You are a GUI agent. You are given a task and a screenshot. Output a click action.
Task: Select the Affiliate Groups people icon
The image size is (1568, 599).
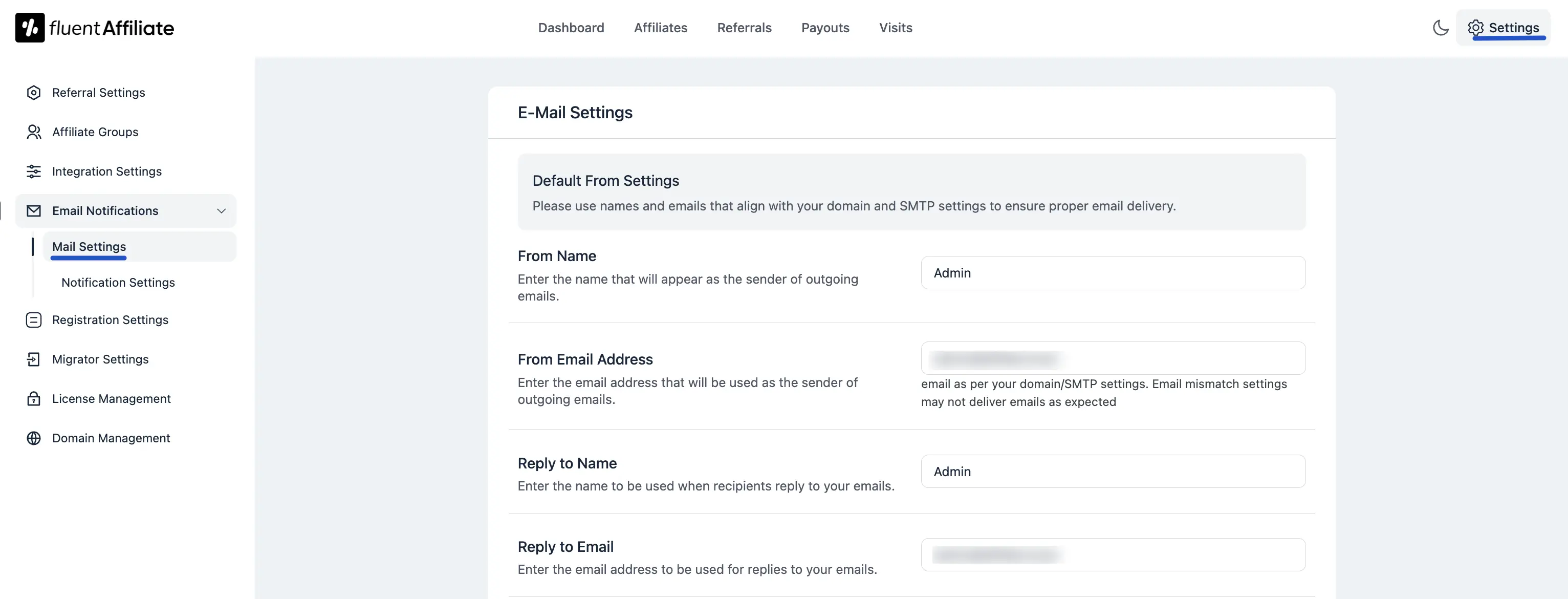[33, 132]
